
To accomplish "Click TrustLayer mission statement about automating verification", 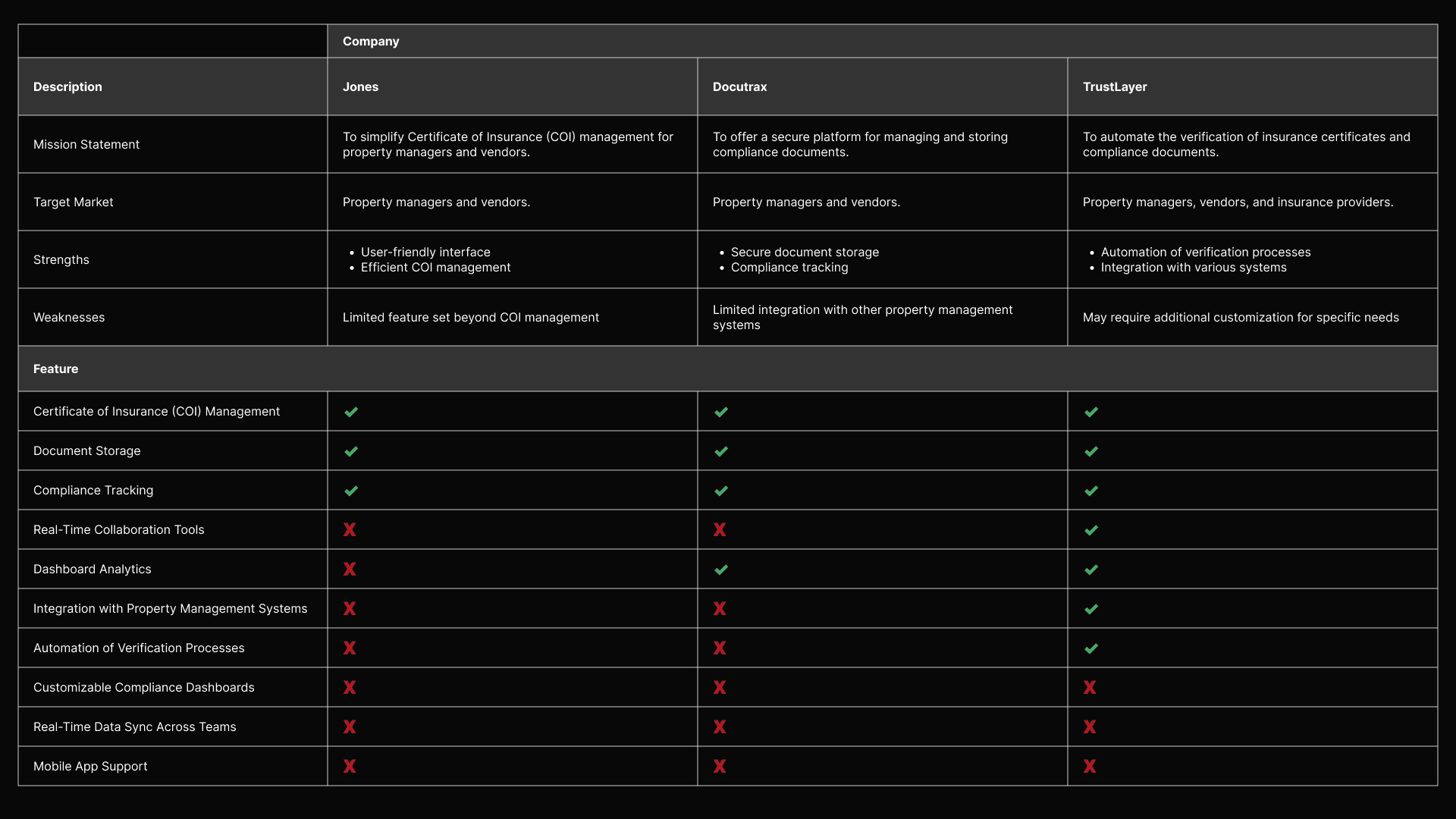I will click(1247, 144).
